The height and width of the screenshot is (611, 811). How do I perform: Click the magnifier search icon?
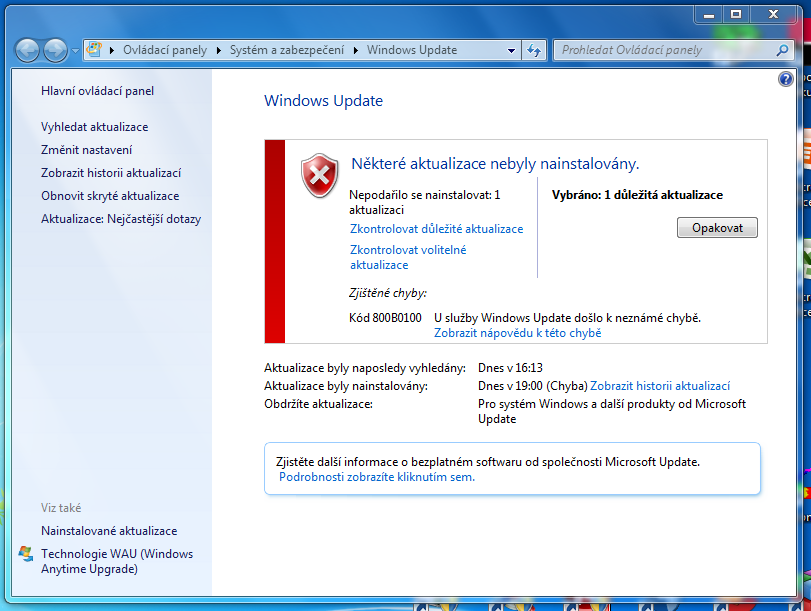783,50
